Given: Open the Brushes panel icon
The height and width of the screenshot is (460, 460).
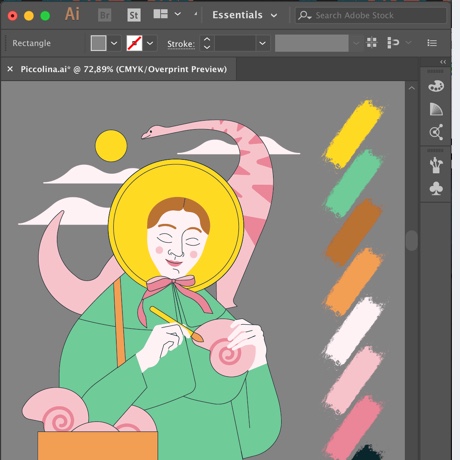Looking at the screenshot, I should pos(436,166).
